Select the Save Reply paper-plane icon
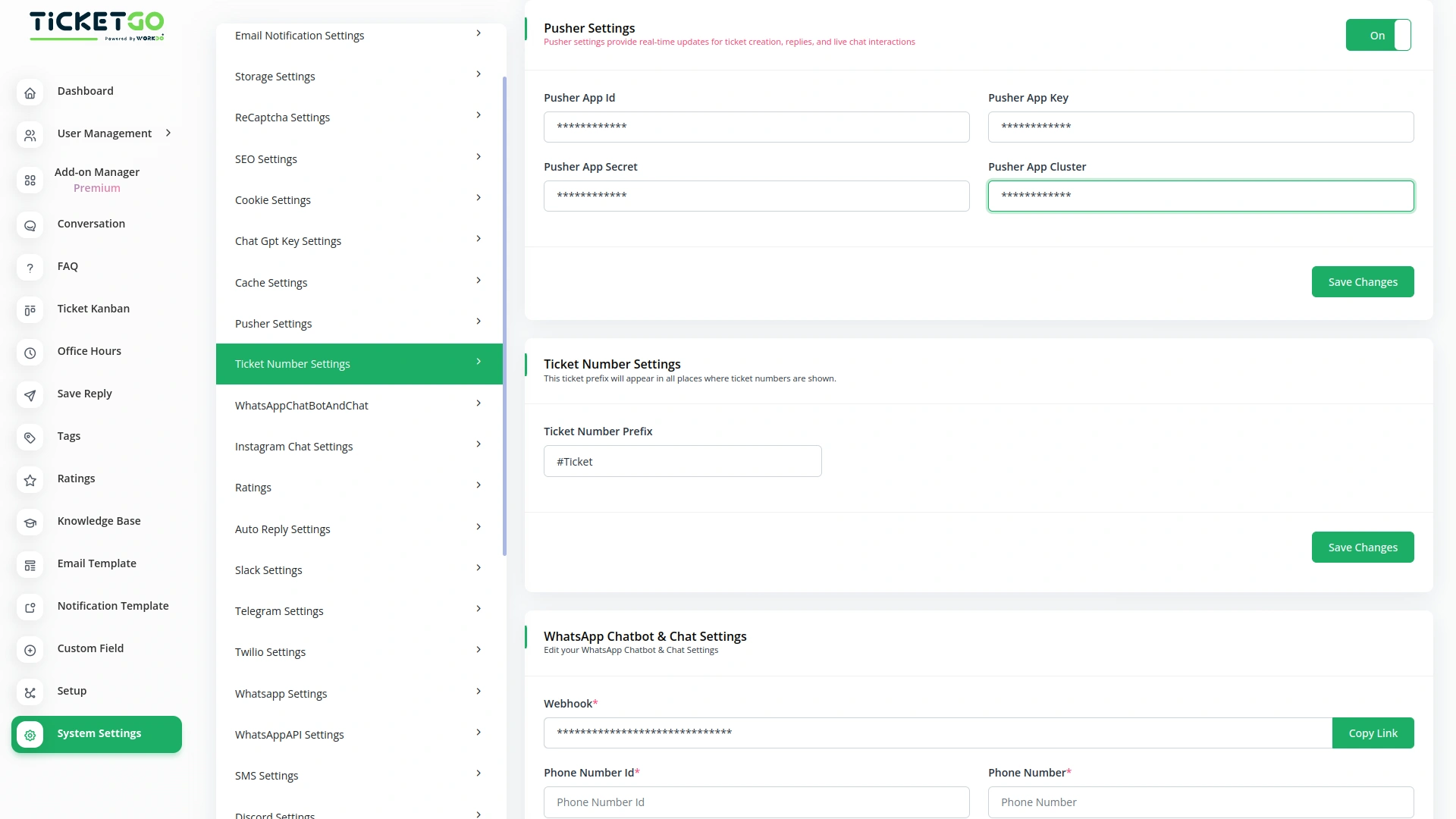 pyautogui.click(x=30, y=395)
